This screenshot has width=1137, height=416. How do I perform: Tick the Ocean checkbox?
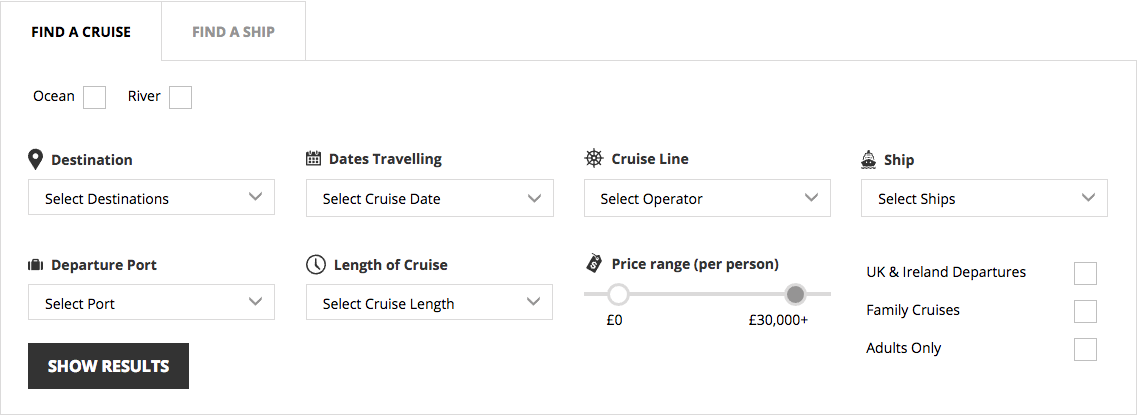point(94,97)
